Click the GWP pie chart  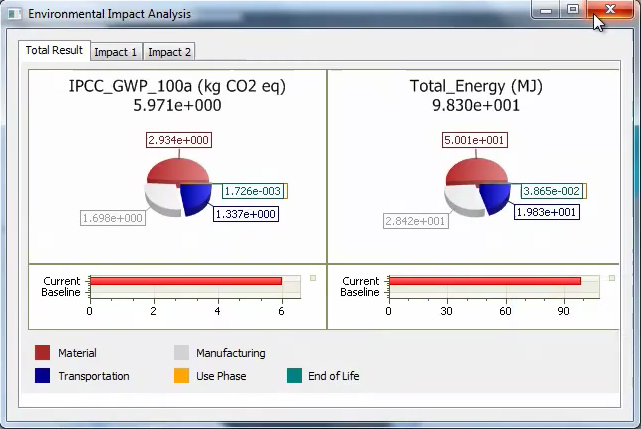point(178,187)
